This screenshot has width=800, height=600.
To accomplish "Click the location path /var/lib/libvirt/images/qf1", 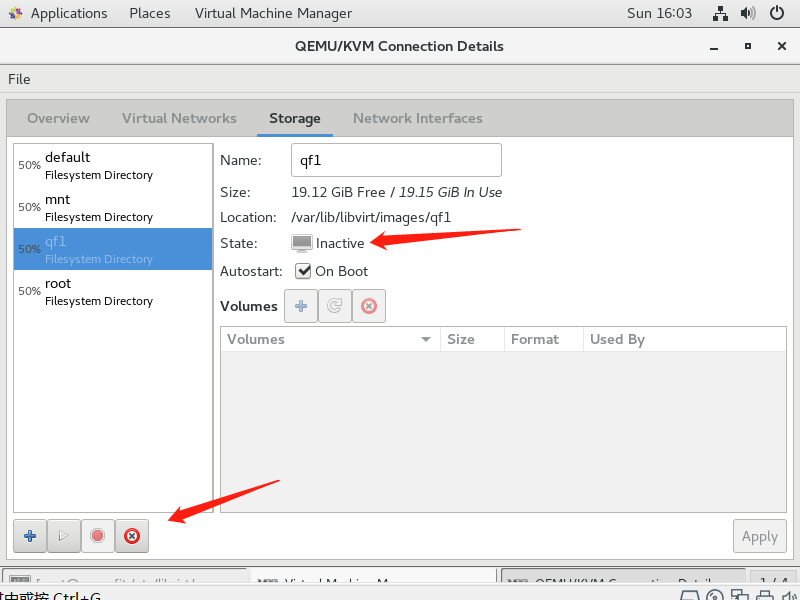I will 371,217.
